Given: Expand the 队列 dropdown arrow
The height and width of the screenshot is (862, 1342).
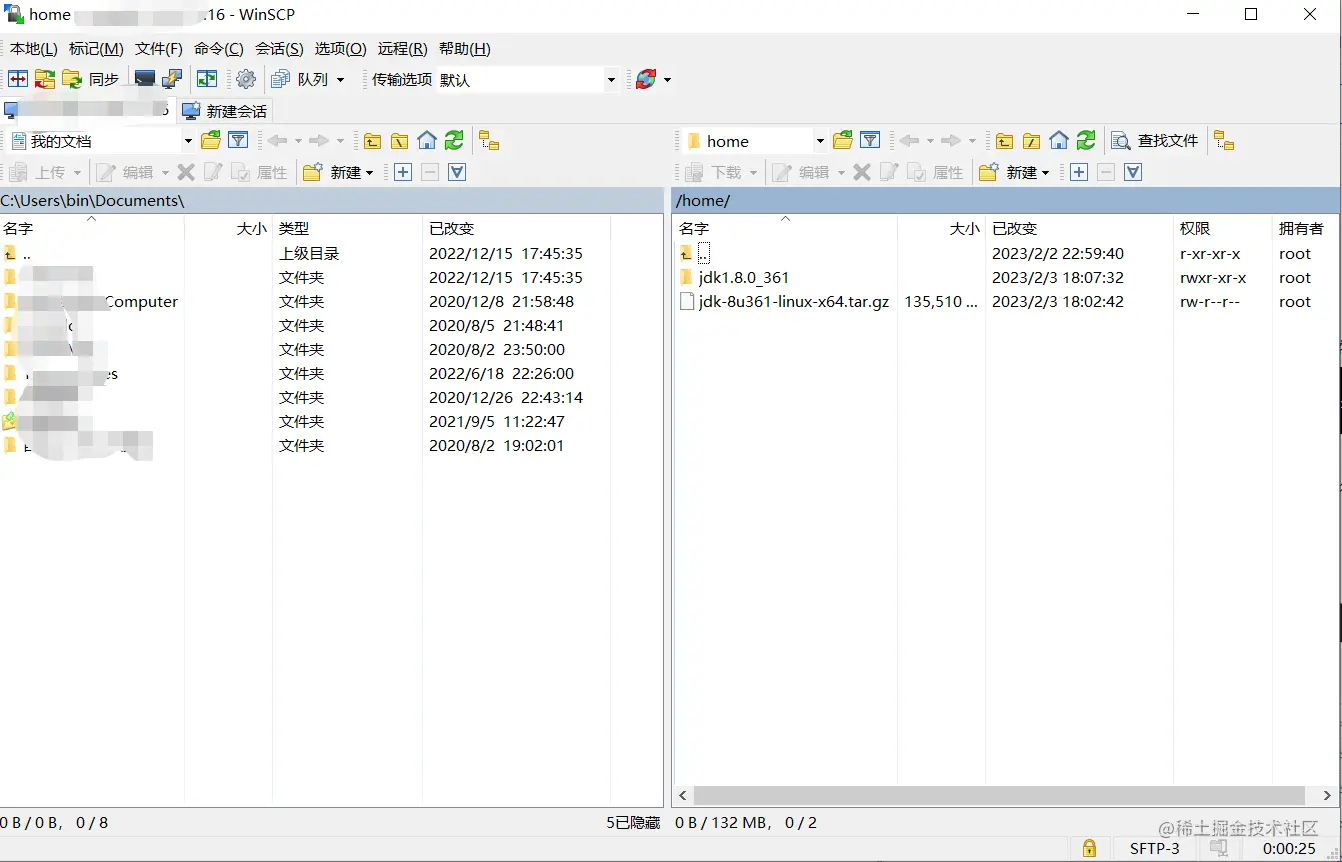Looking at the screenshot, I should pos(340,79).
